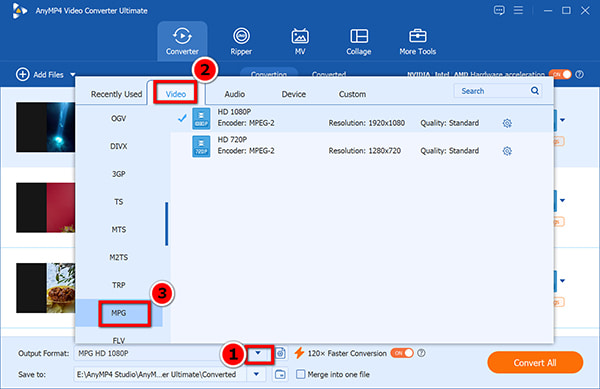600x389 pixels.
Task: Click the HD 1080P format icon
Action: 201,118
